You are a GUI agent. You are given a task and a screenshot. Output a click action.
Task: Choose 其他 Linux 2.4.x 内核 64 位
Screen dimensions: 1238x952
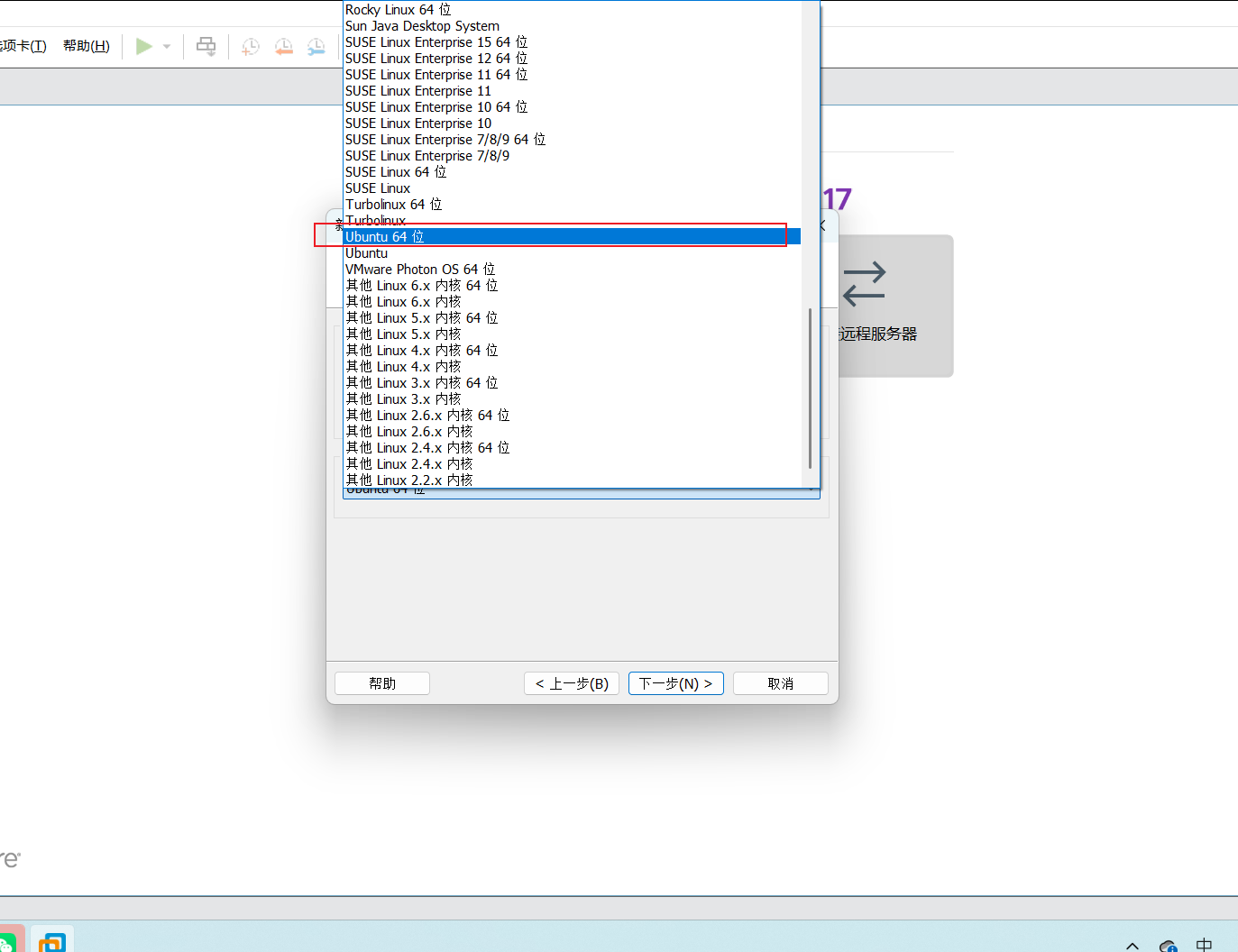coord(572,448)
